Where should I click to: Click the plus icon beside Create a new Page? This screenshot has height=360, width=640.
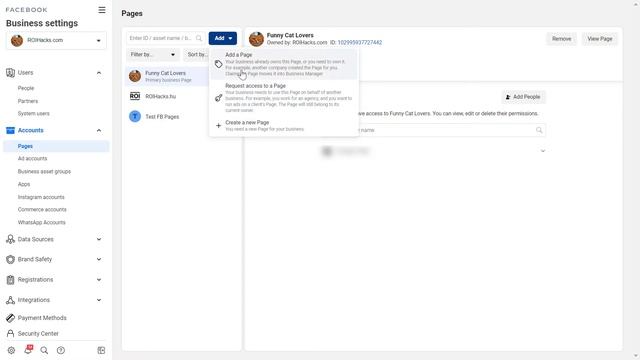click(218, 126)
